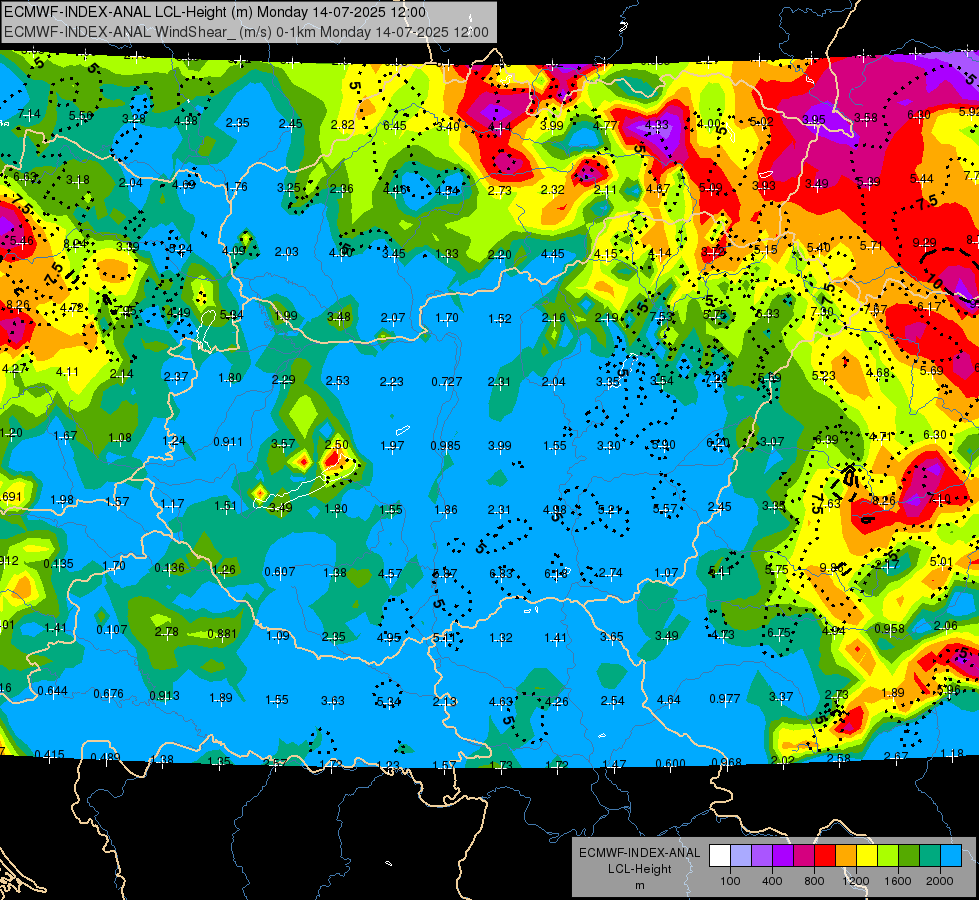Click the wind shear value 0.676
This screenshot has width=979, height=900.
click(109, 695)
